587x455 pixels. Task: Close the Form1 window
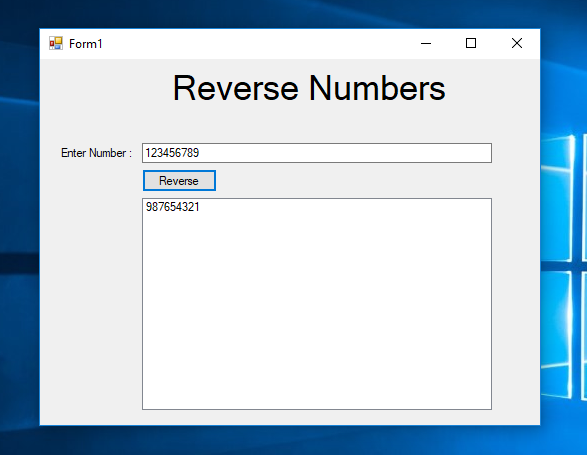(x=517, y=43)
